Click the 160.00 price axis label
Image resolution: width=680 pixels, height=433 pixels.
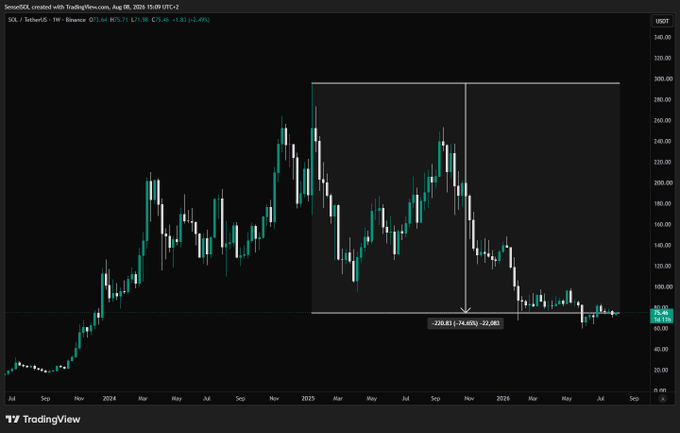(663, 225)
